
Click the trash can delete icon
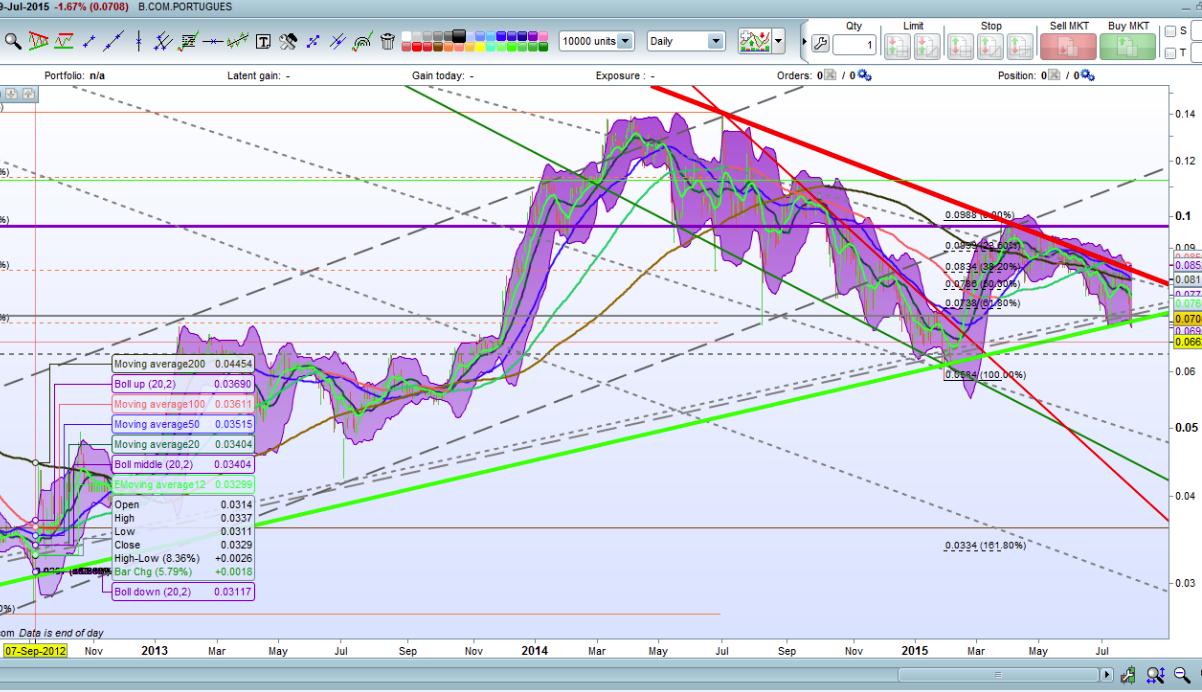[387, 42]
